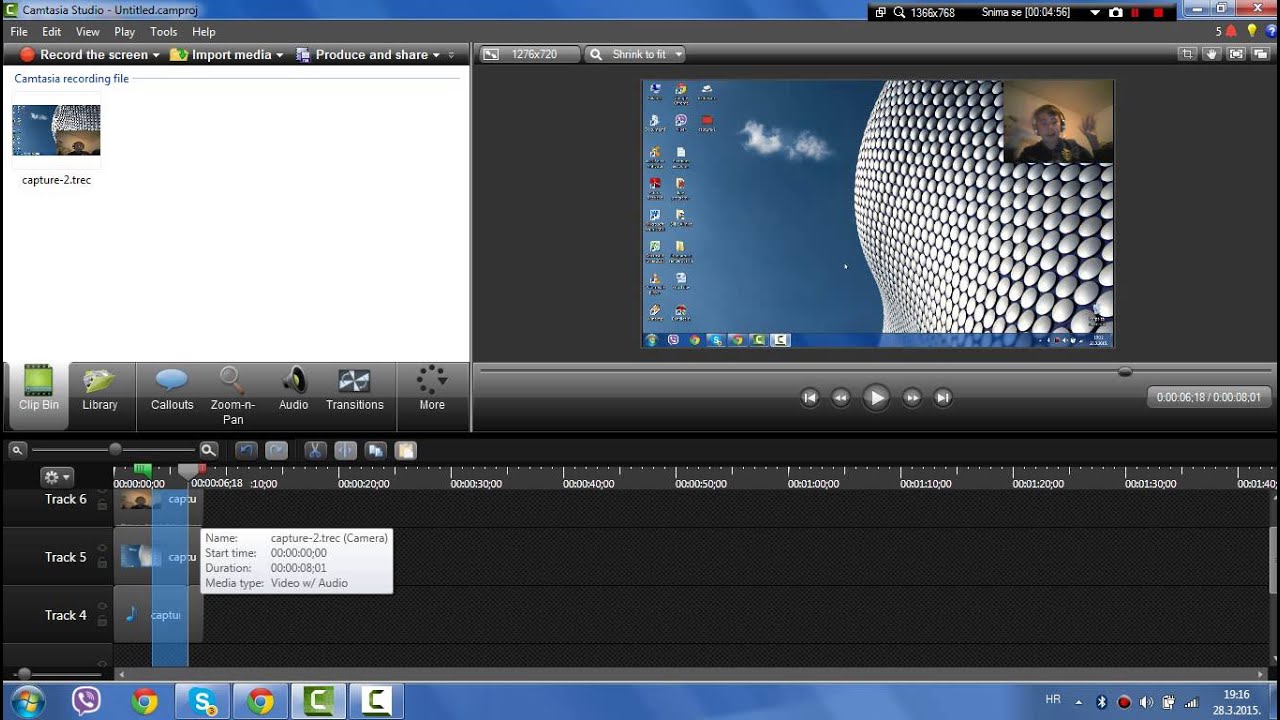Open the timeline settings gear dropdown
Screen dimensions: 1280x720
coord(56,477)
